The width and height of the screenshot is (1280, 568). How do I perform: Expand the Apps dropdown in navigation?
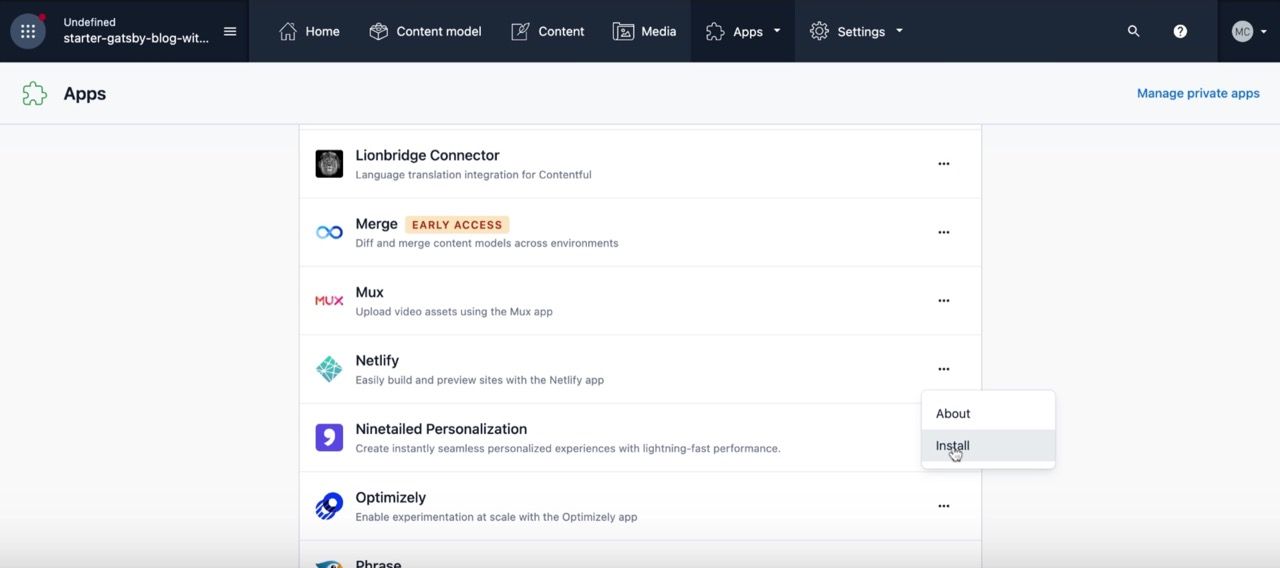743,31
